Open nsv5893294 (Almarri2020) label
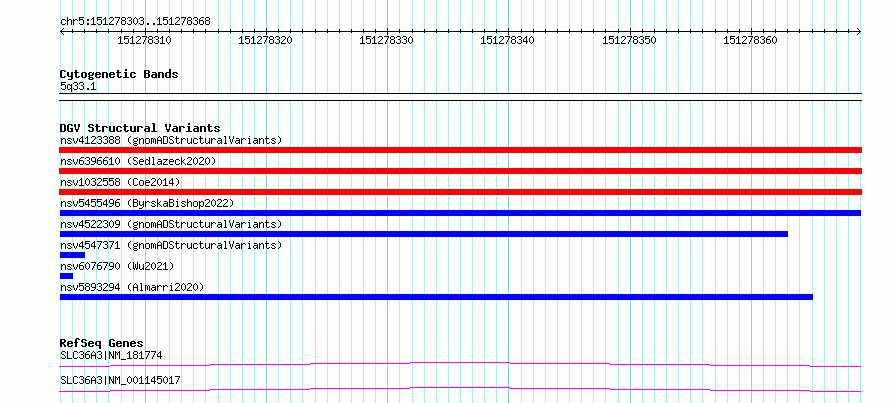The width and height of the screenshot is (890, 403). click(132, 287)
